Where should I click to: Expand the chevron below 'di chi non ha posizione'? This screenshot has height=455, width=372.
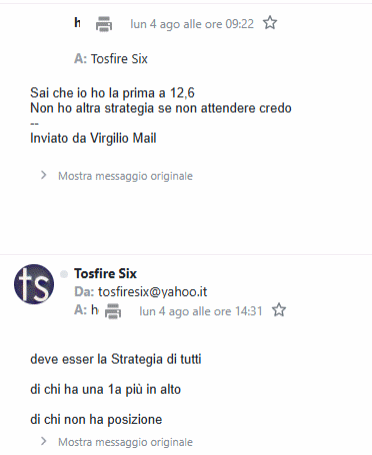pyautogui.click(x=43, y=441)
